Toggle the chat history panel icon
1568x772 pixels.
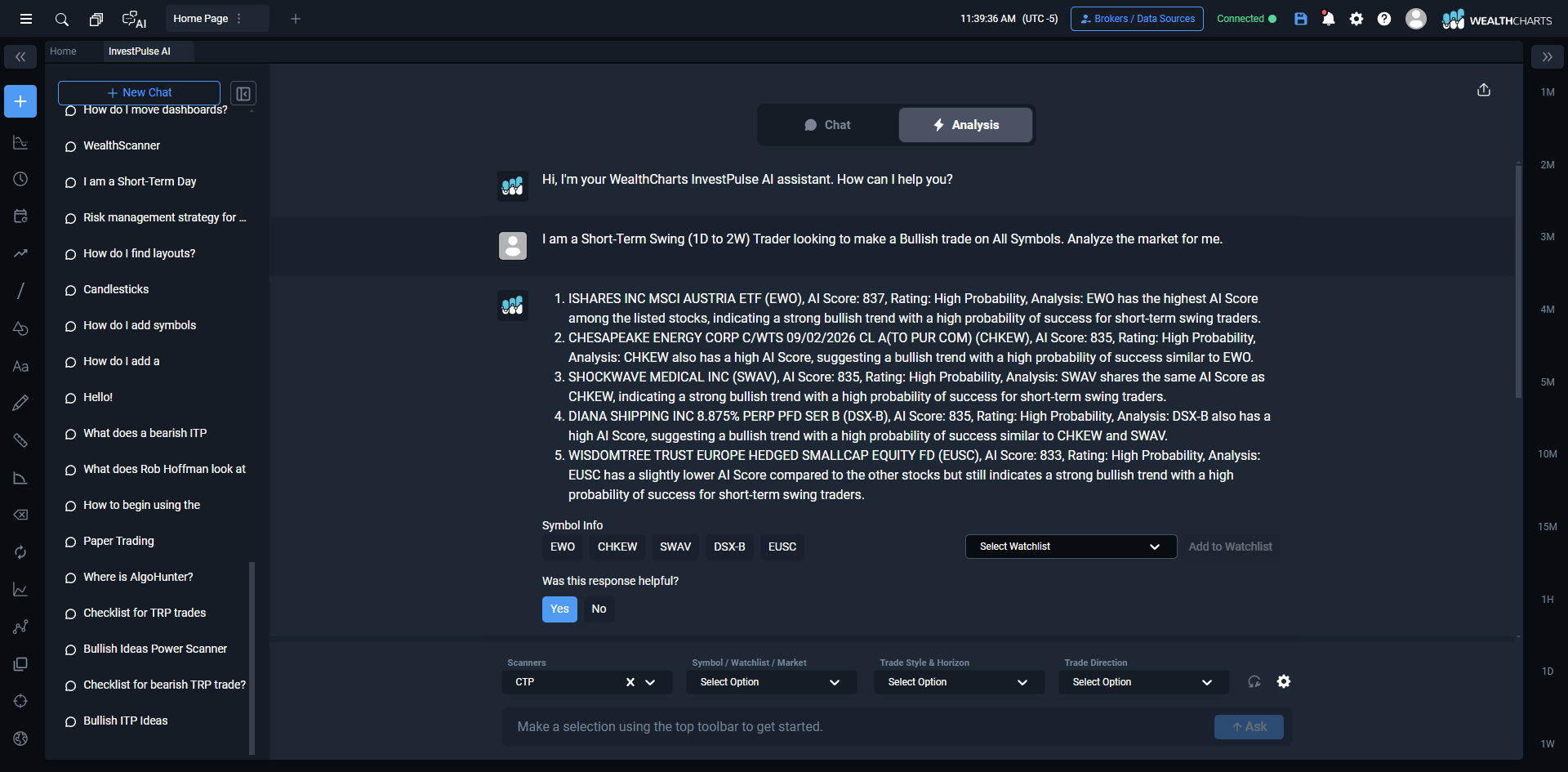(243, 93)
